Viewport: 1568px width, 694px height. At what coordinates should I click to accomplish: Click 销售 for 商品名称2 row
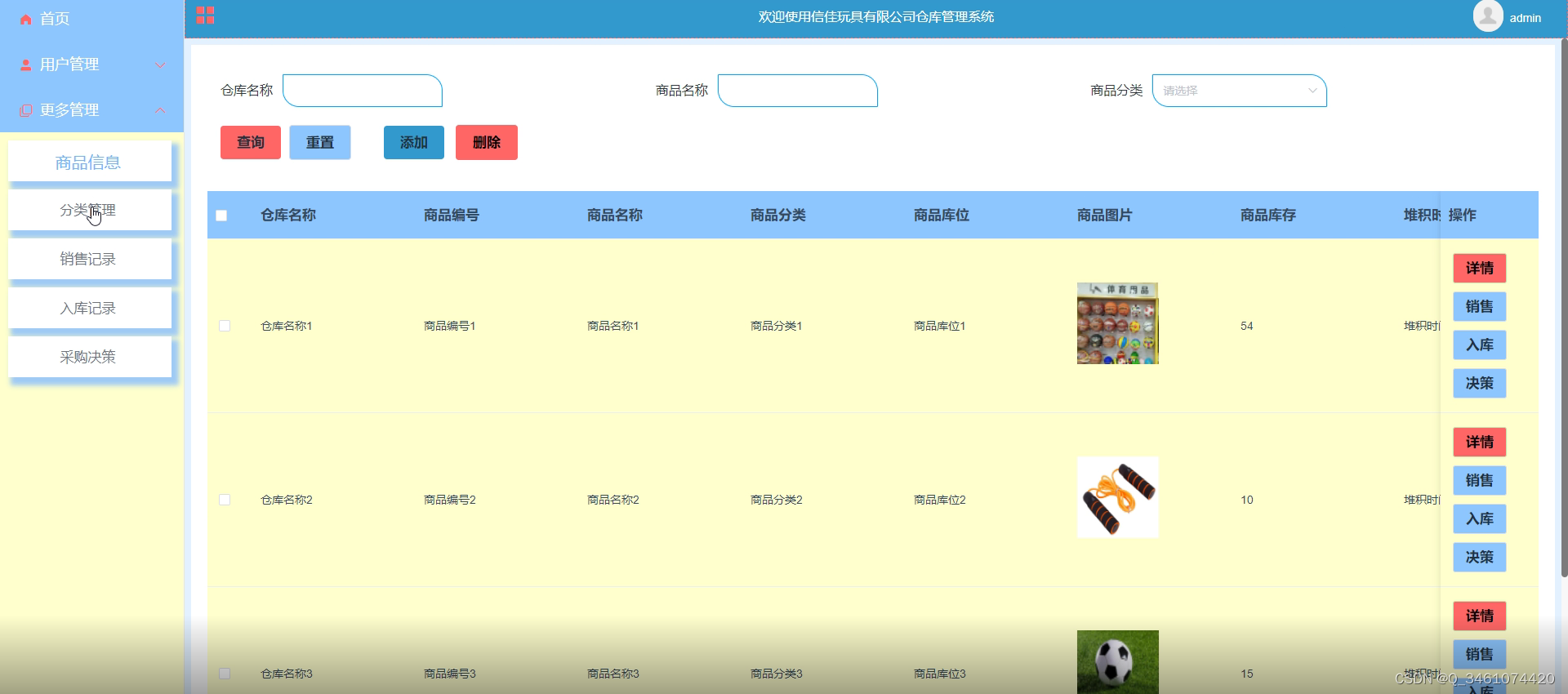point(1479,480)
